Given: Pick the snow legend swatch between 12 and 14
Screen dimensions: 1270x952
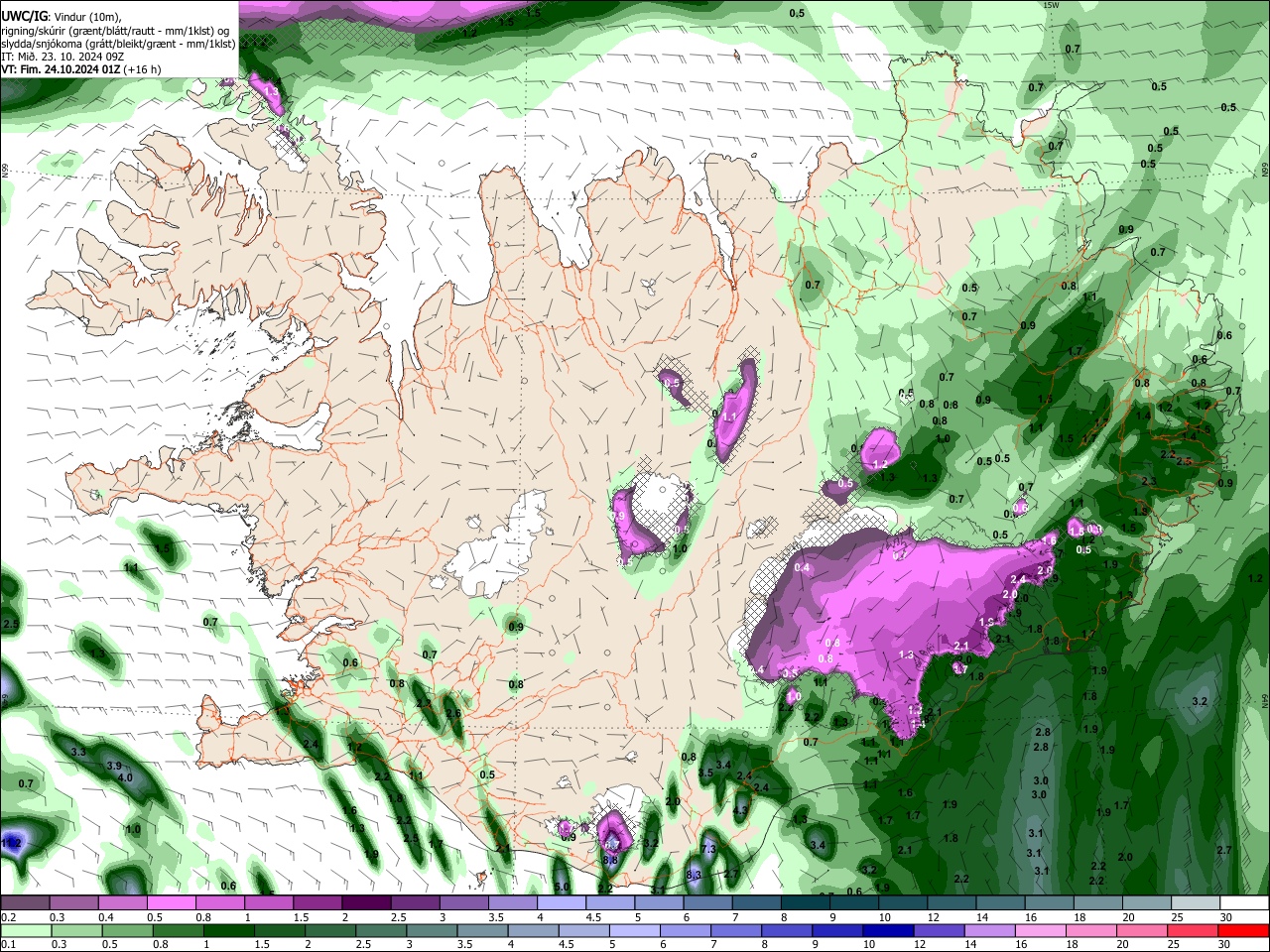Looking at the screenshot, I should (952, 903).
